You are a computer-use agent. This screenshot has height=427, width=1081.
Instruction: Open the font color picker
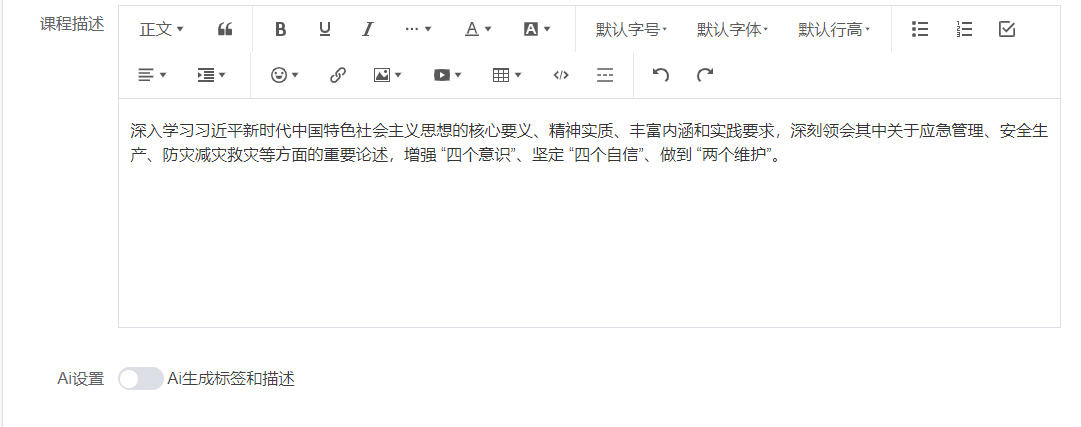pos(477,30)
